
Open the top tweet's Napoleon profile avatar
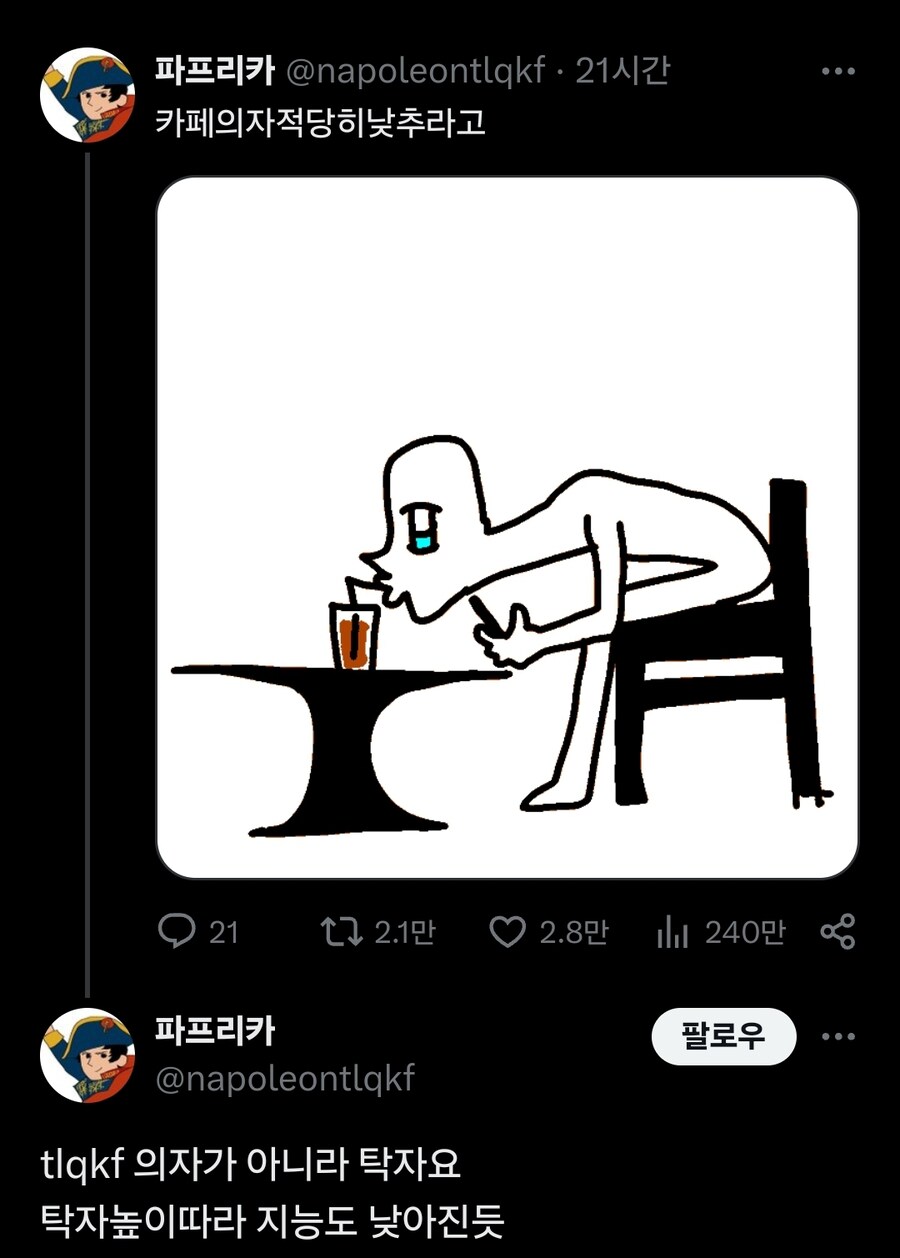[x=88, y=95]
